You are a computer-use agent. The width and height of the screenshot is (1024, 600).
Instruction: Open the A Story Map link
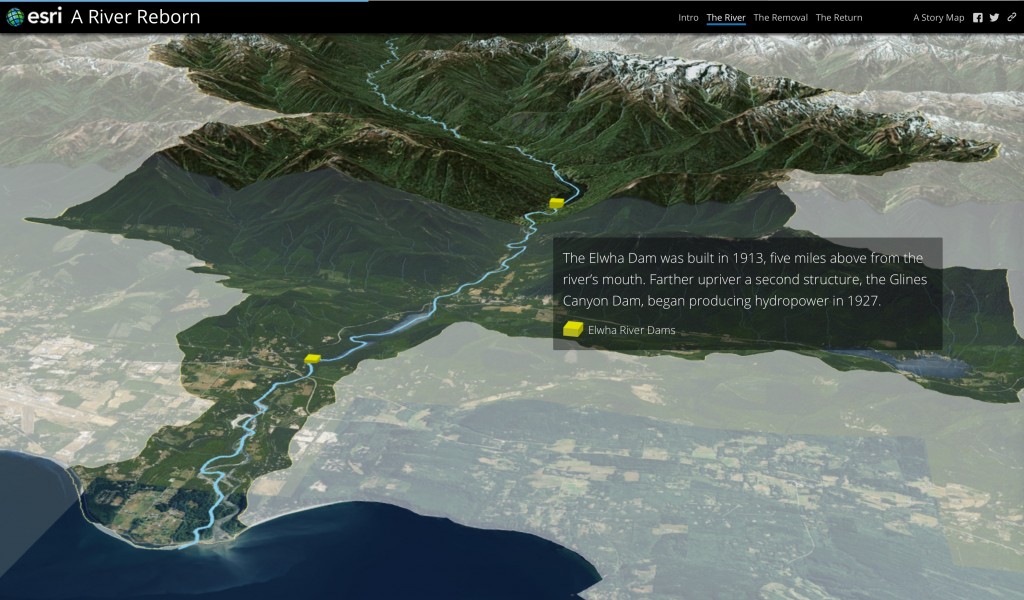(938, 18)
